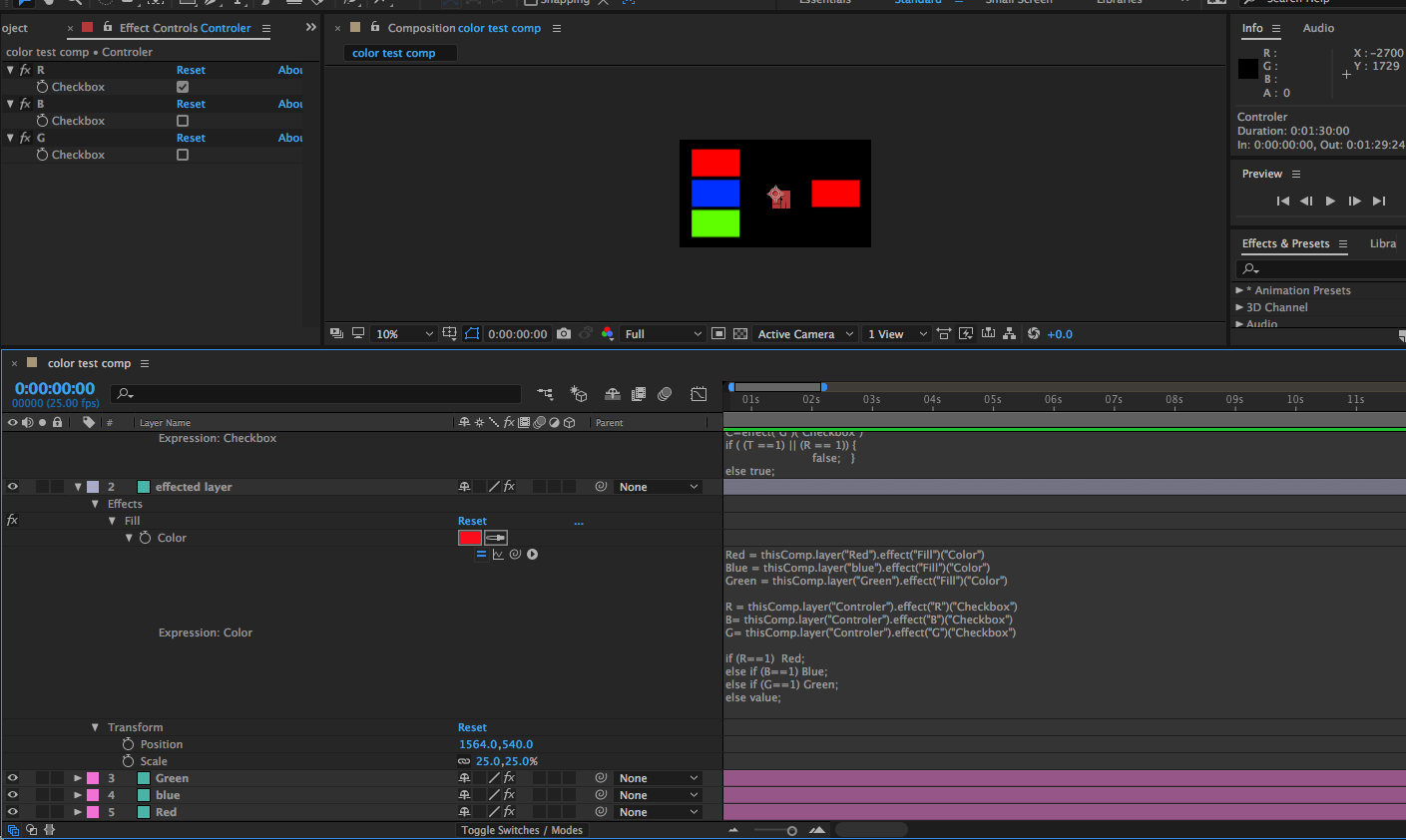Check the G effect Checkbox
This screenshot has height=840, width=1406.
click(x=183, y=155)
